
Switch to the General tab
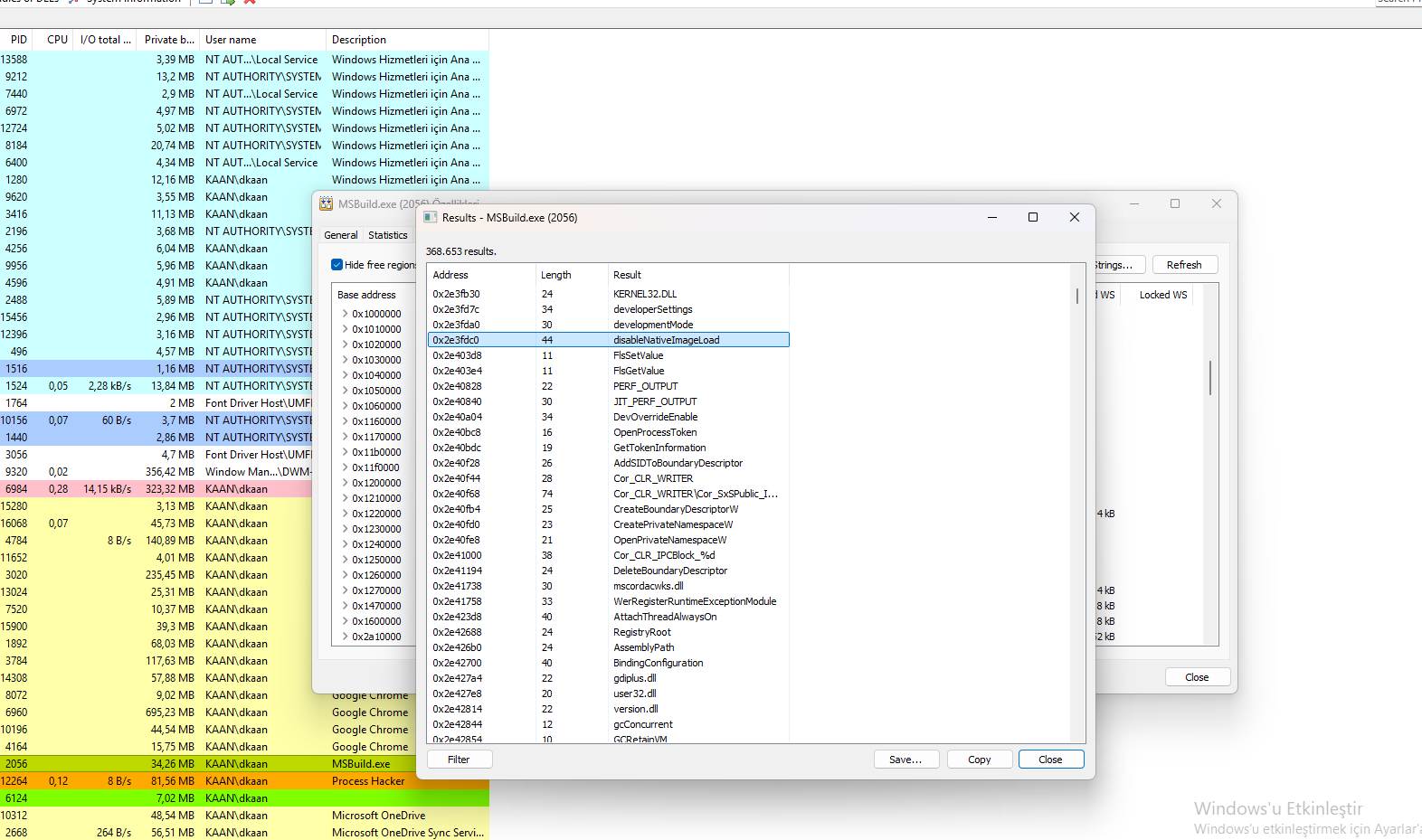[341, 235]
